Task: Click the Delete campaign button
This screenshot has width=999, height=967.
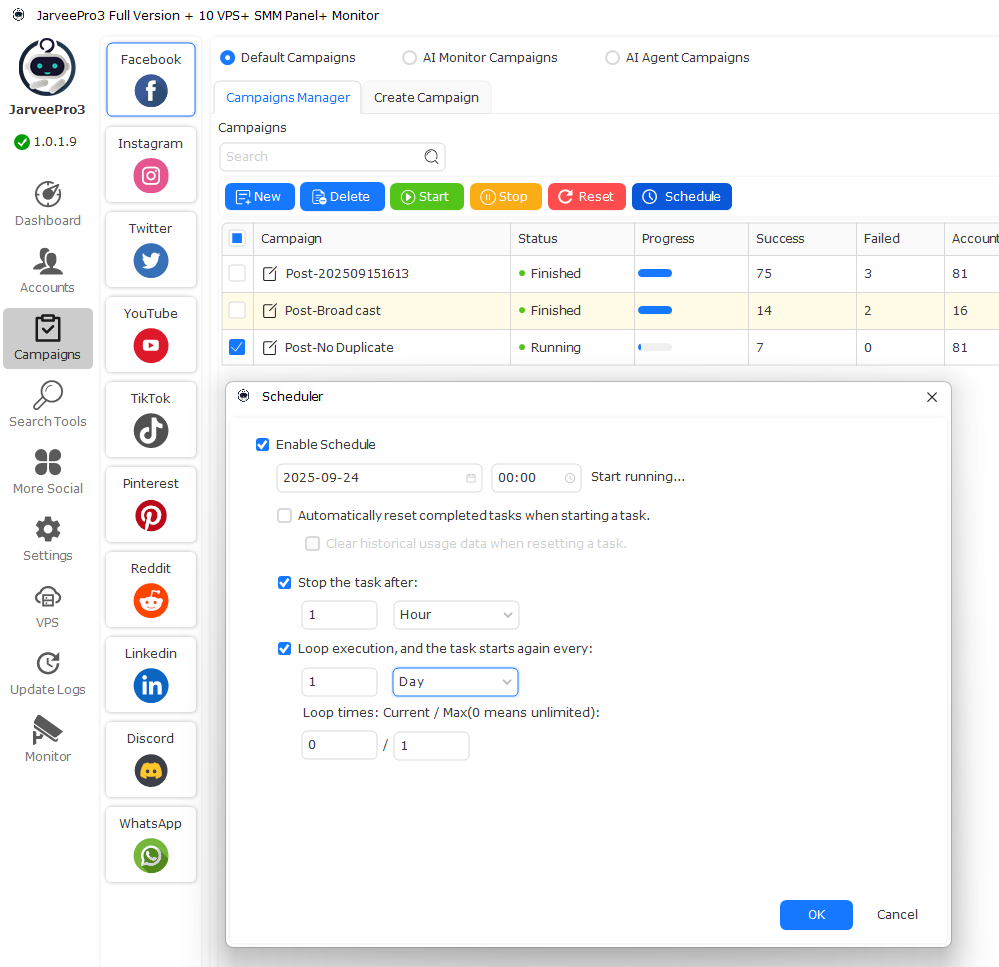Action: [342, 197]
